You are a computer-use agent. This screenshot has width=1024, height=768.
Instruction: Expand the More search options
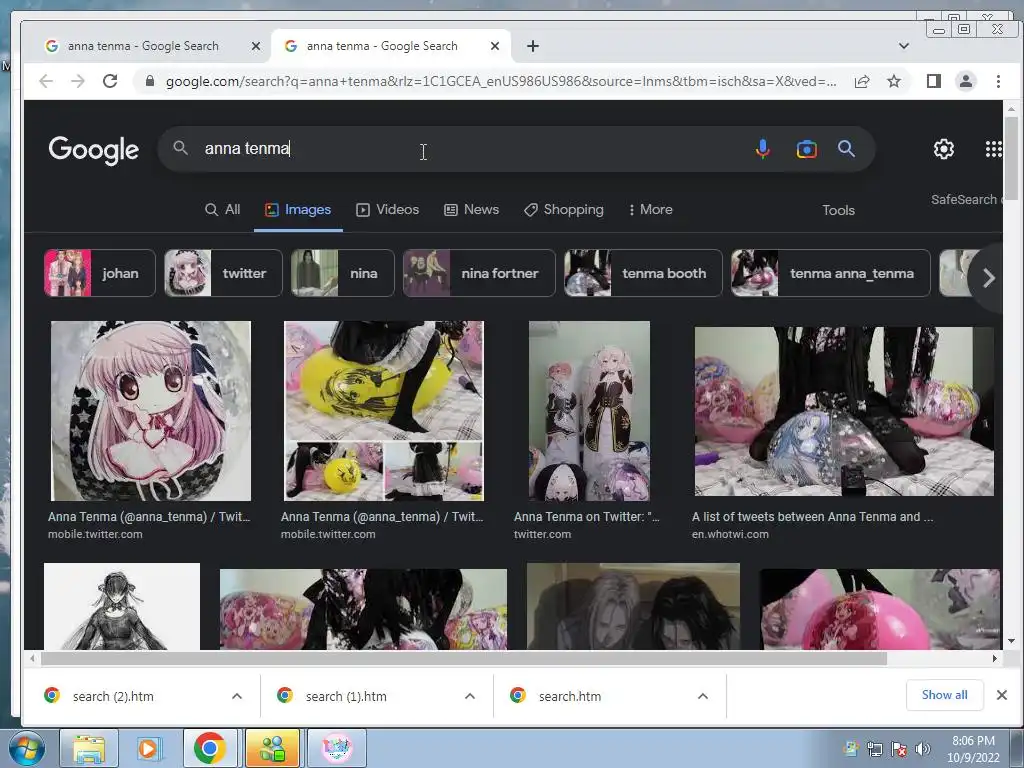(650, 210)
